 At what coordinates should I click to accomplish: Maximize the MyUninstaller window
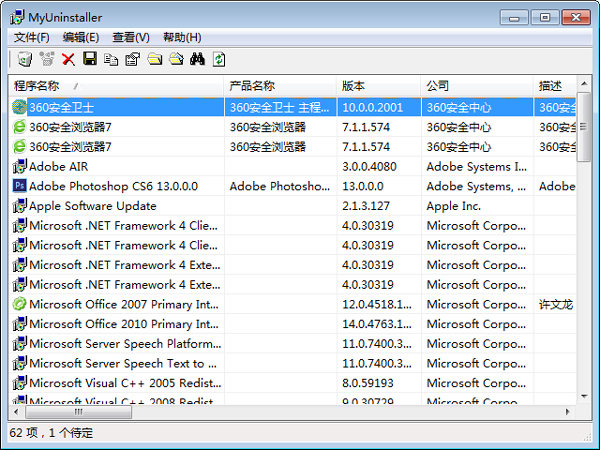point(545,17)
